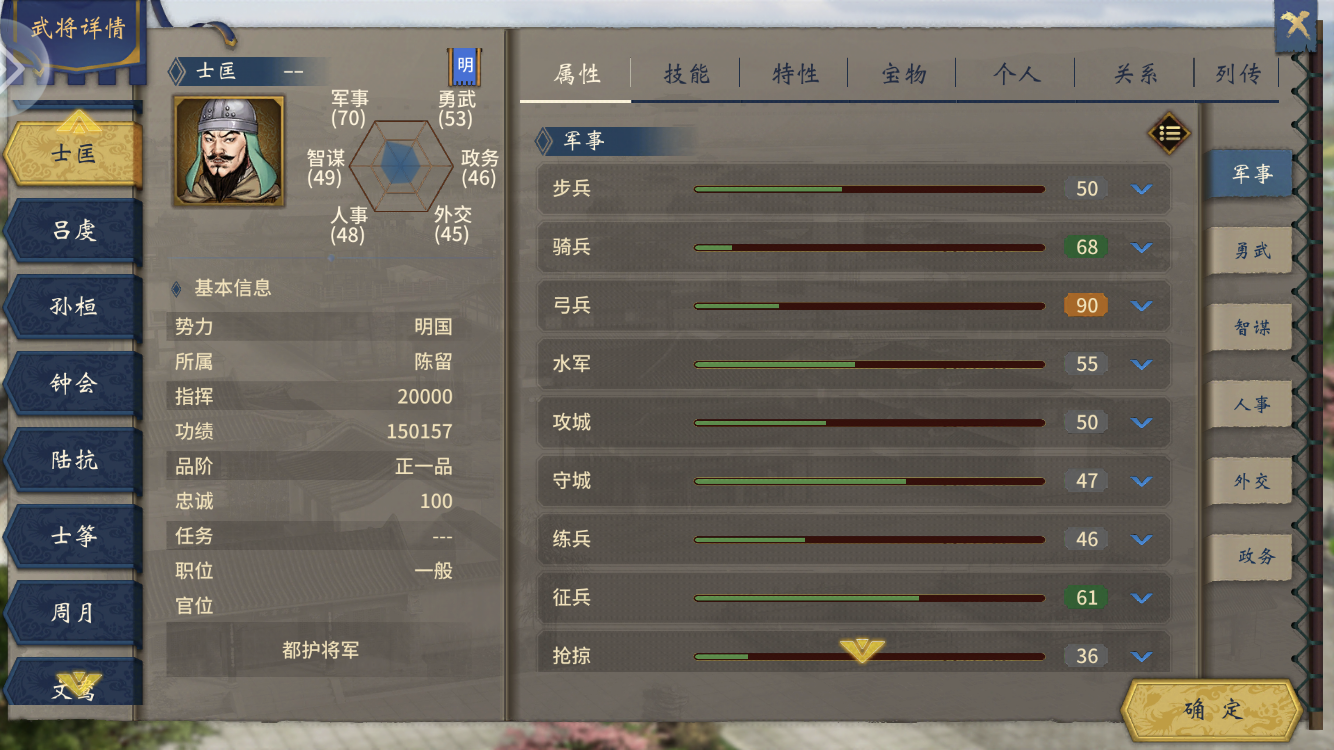Viewport: 1334px width, 750px height.
Task: Click the 骑兵 progress bar
Action: click(869, 247)
